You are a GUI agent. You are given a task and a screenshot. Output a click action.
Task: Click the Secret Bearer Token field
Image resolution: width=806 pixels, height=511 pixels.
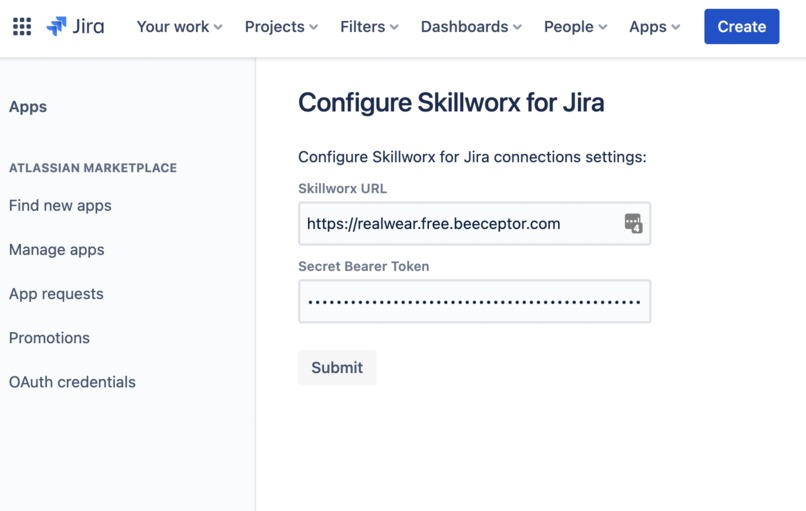click(474, 301)
